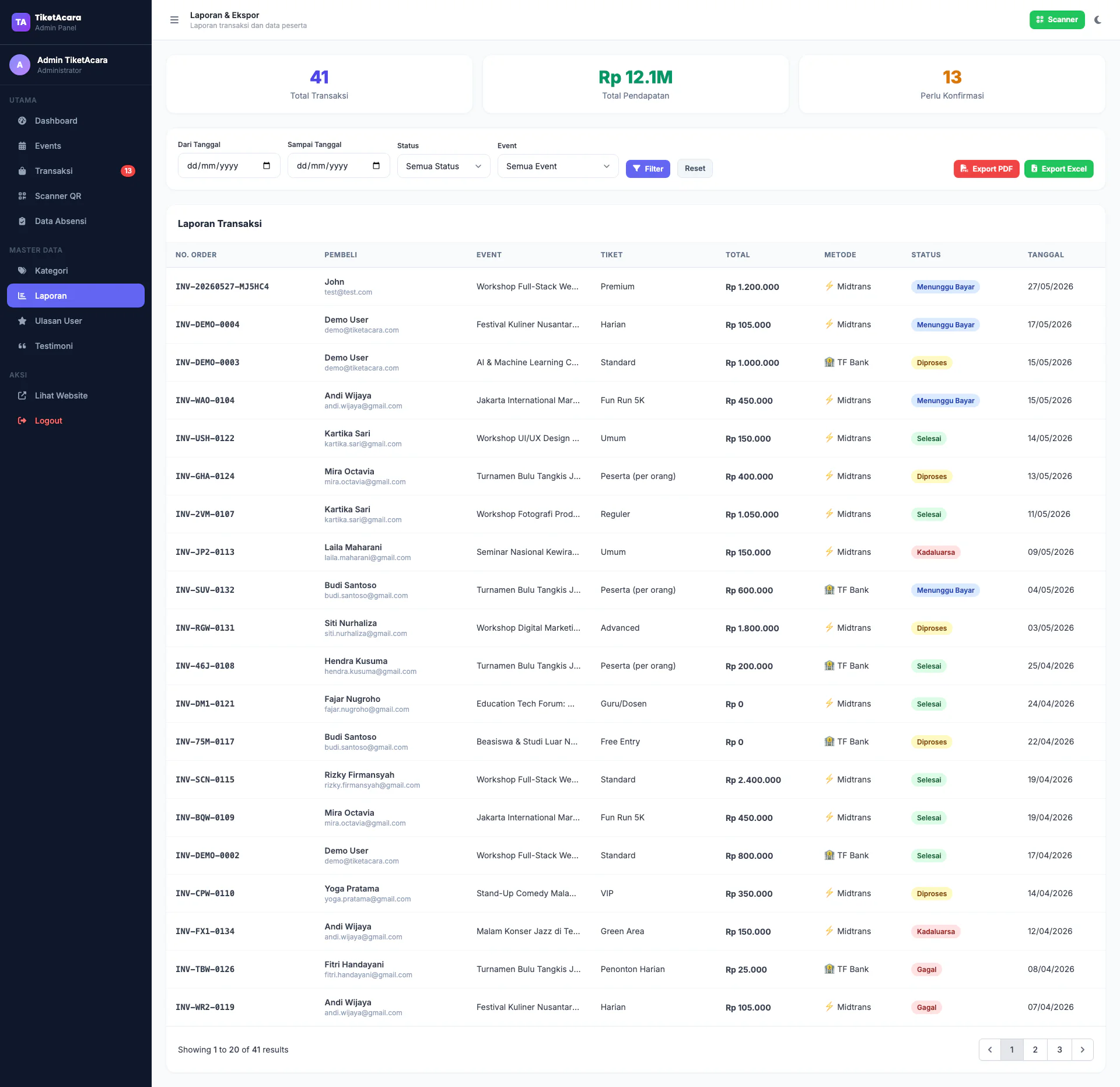Go to pagination page 3
Image resolution: width=1120 pixels, height=1087 pixels.
[1059, 1050]
